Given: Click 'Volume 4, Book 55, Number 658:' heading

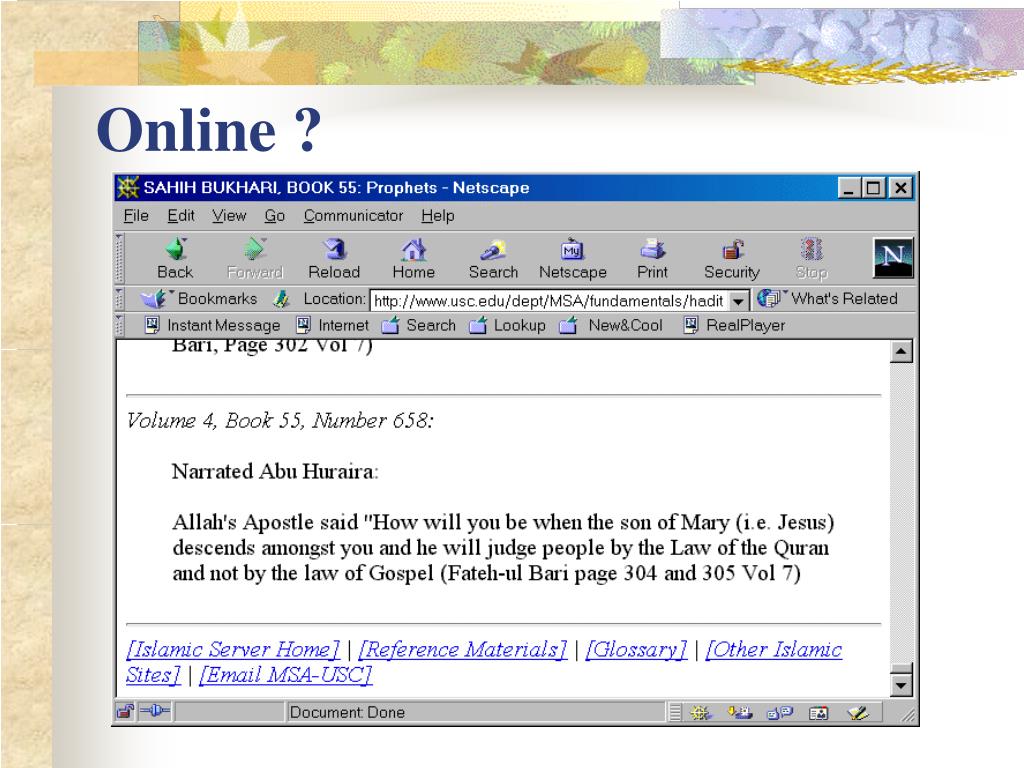Looking at the screenshot, I should click(280, 420).
